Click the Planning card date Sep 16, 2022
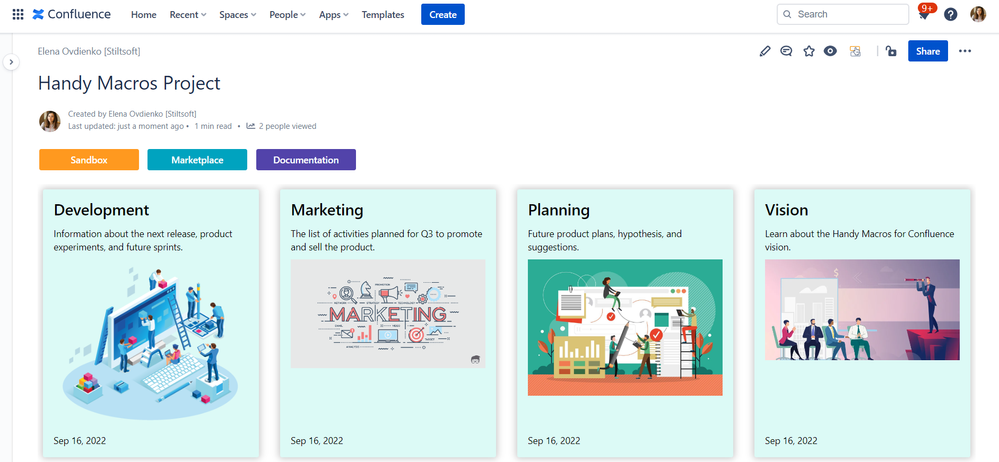The height and width of the screenshot is (462, 999). [x=554, y=440]
